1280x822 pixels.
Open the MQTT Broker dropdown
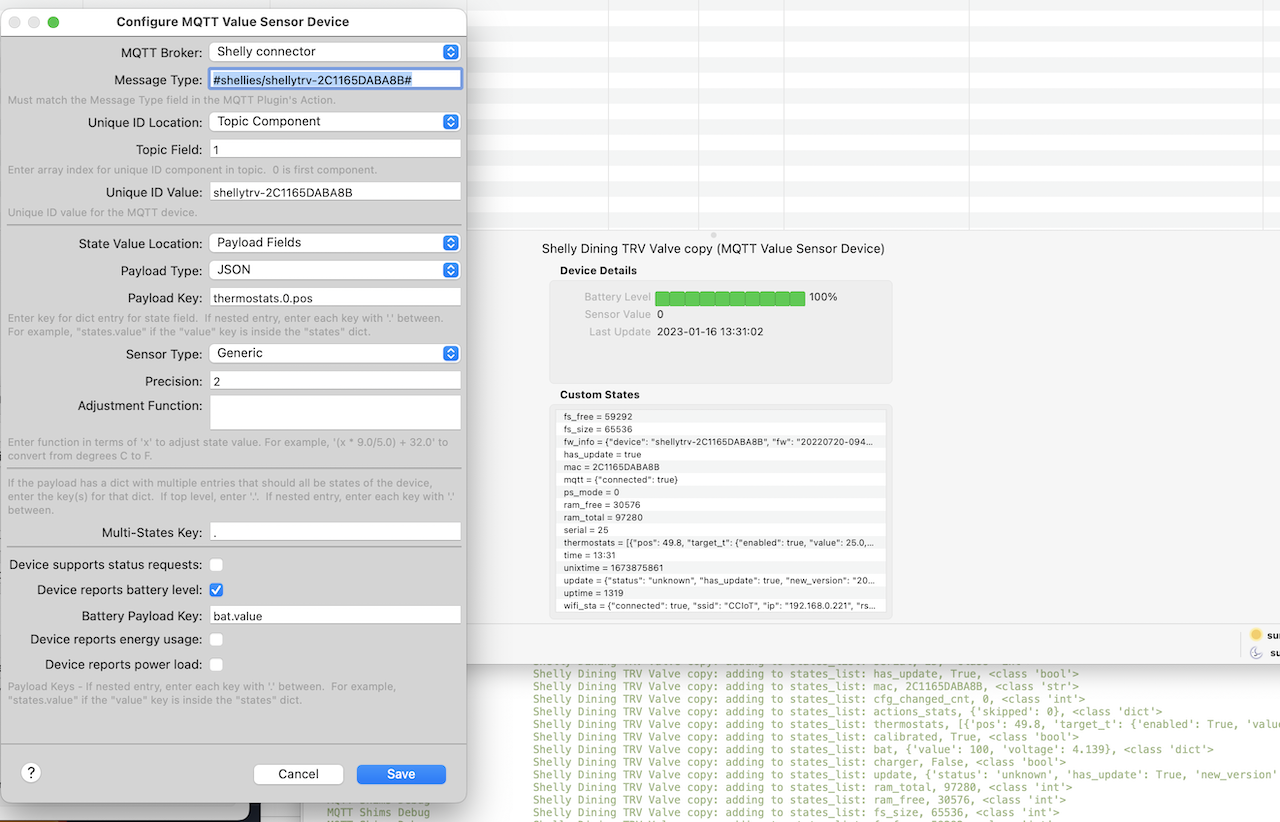click(x=335, y=52)
